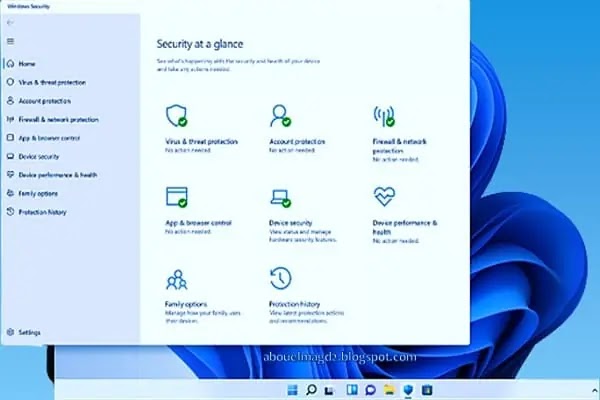This screenshot has height=400, width=600.
Task: Expand the system tray hidden icons chevron
Action: click(x=594, y=390)
